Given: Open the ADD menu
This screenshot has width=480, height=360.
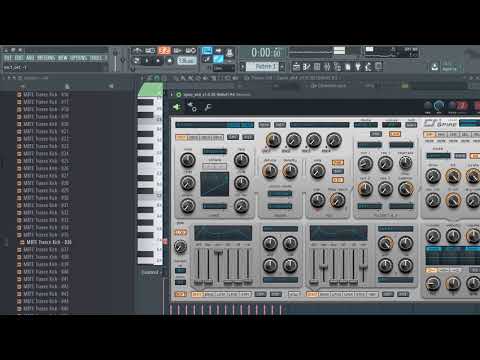Looking at the screenshot, I should click(x=30, y=58).
